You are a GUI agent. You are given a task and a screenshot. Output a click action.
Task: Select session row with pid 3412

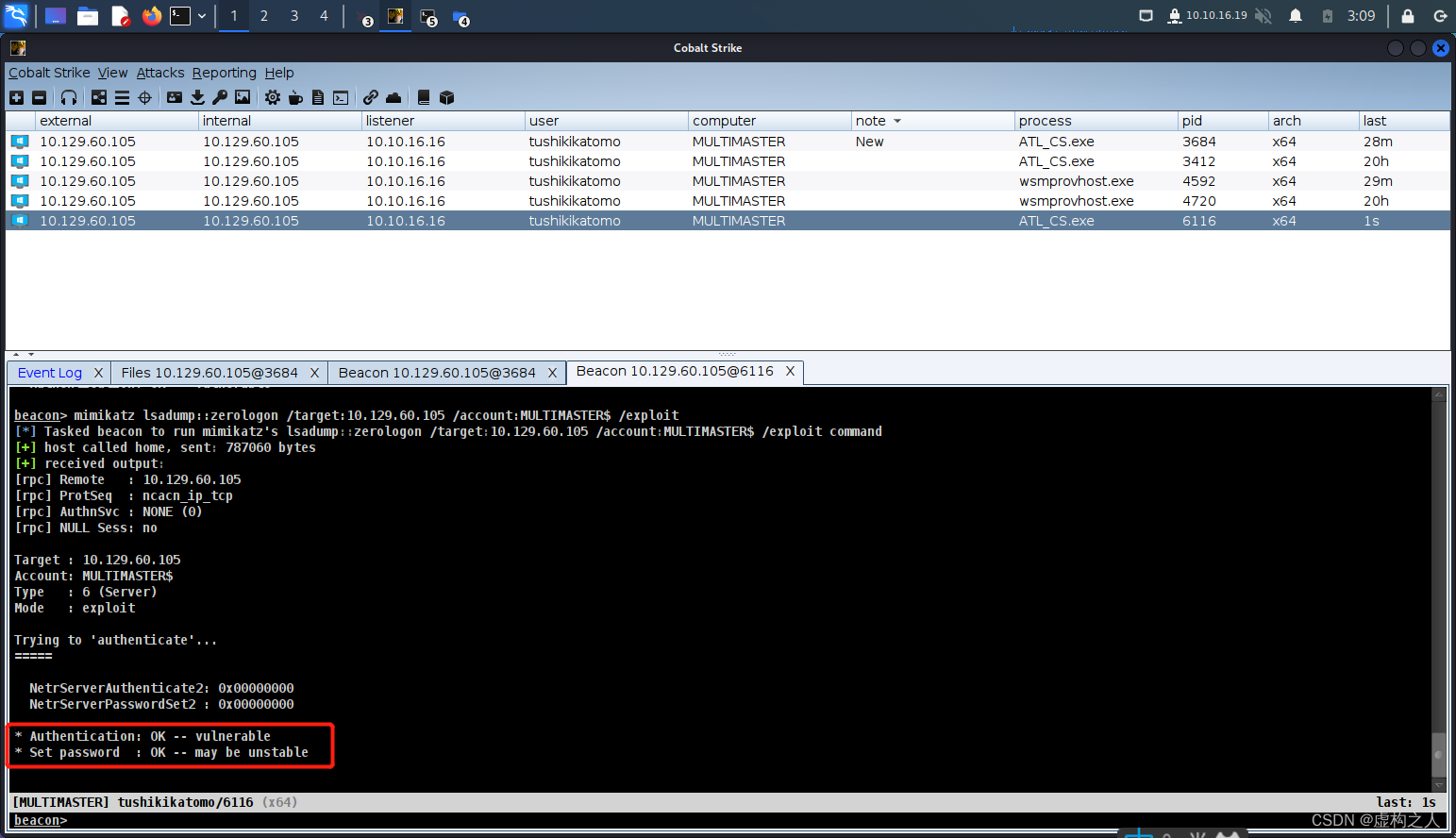click(x=728, y=161)
